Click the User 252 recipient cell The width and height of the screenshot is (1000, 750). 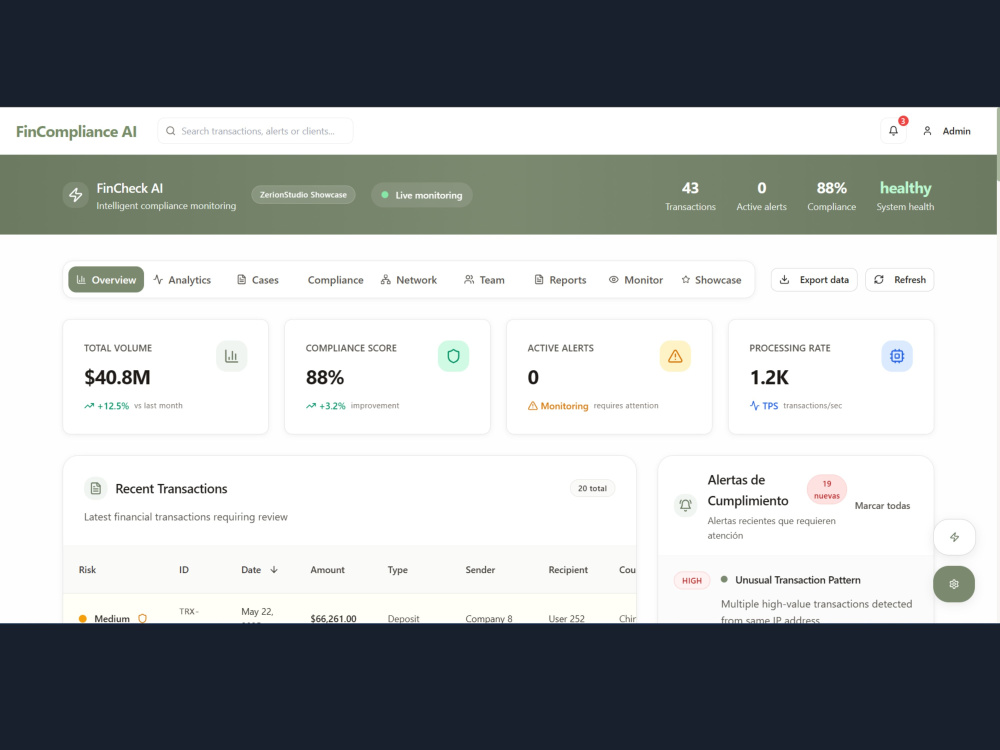[566, 618]
